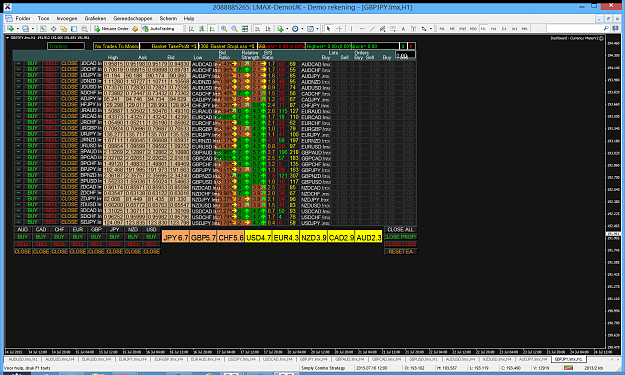625x375 pixels.
Task: Expand the Indicators dropdown arrow
Action: (287, 29)
